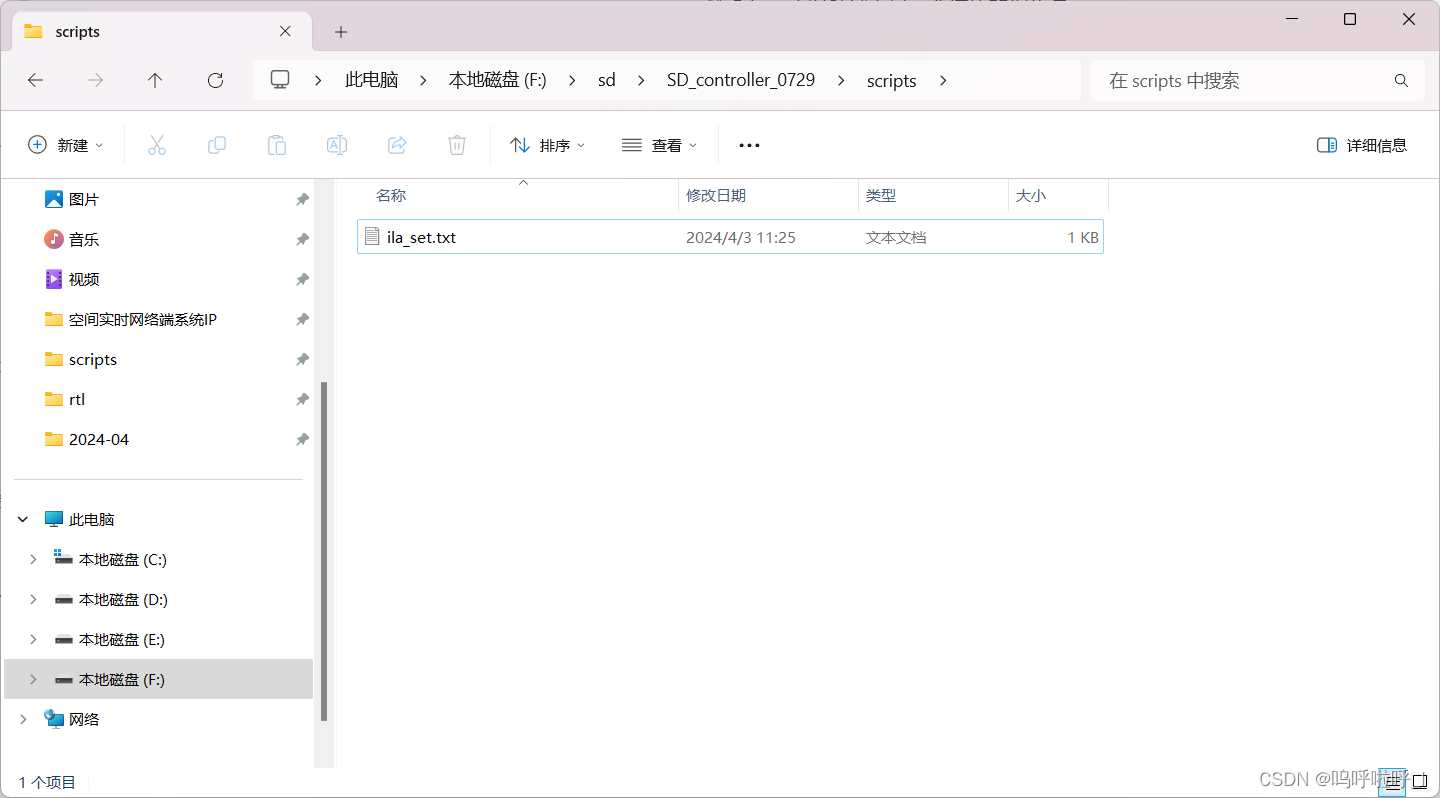Expand 本地磁盘 (F:) tree node
The height and width of the screenshot is (798, 1440).
[33, 680]
